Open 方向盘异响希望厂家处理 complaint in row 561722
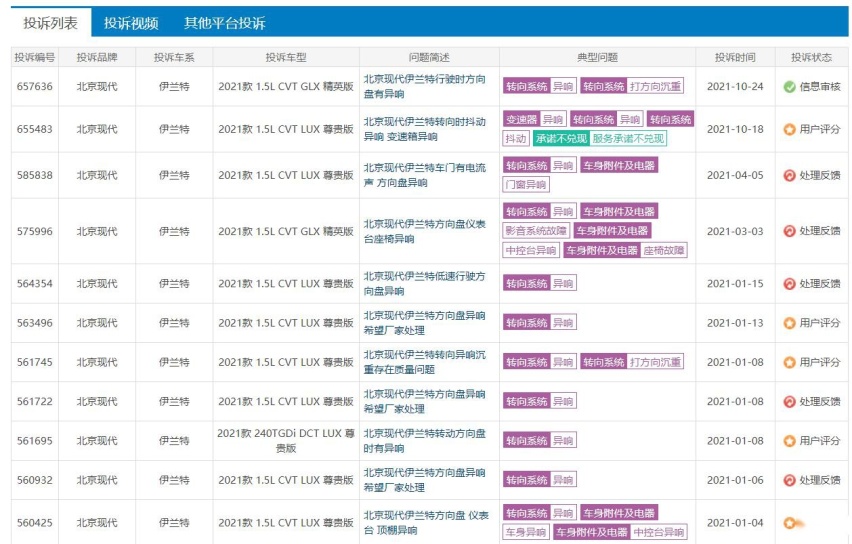 tap(424, 402)
